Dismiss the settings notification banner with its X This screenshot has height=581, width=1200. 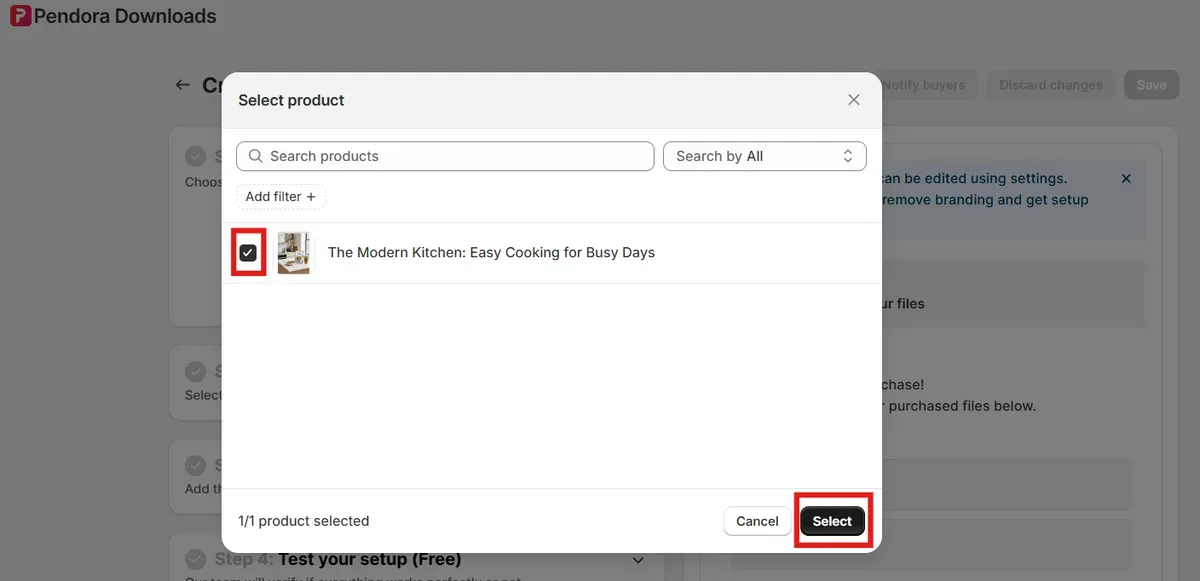[1126, 178]
